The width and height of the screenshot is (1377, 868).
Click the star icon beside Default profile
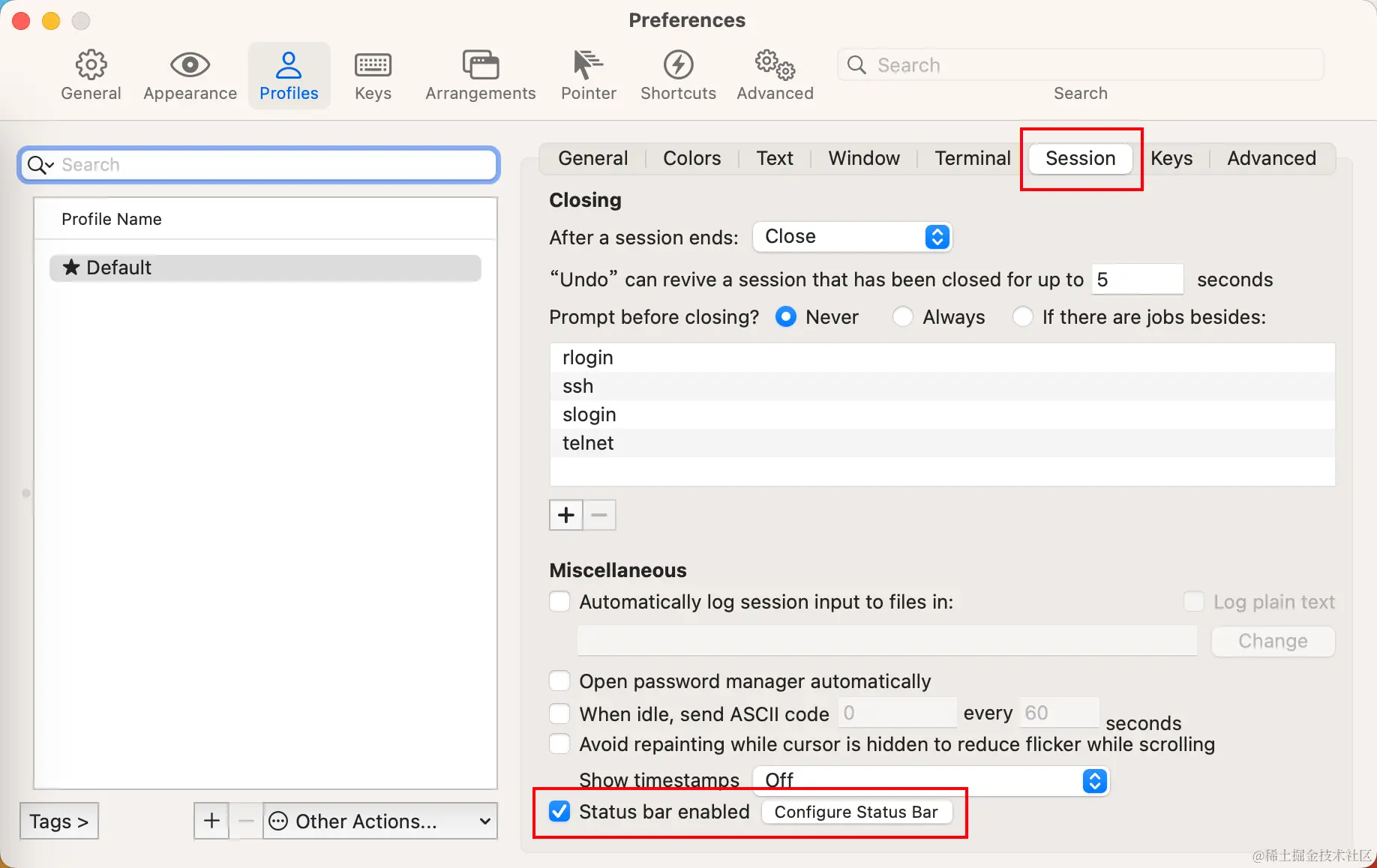(x=71, y=268)
